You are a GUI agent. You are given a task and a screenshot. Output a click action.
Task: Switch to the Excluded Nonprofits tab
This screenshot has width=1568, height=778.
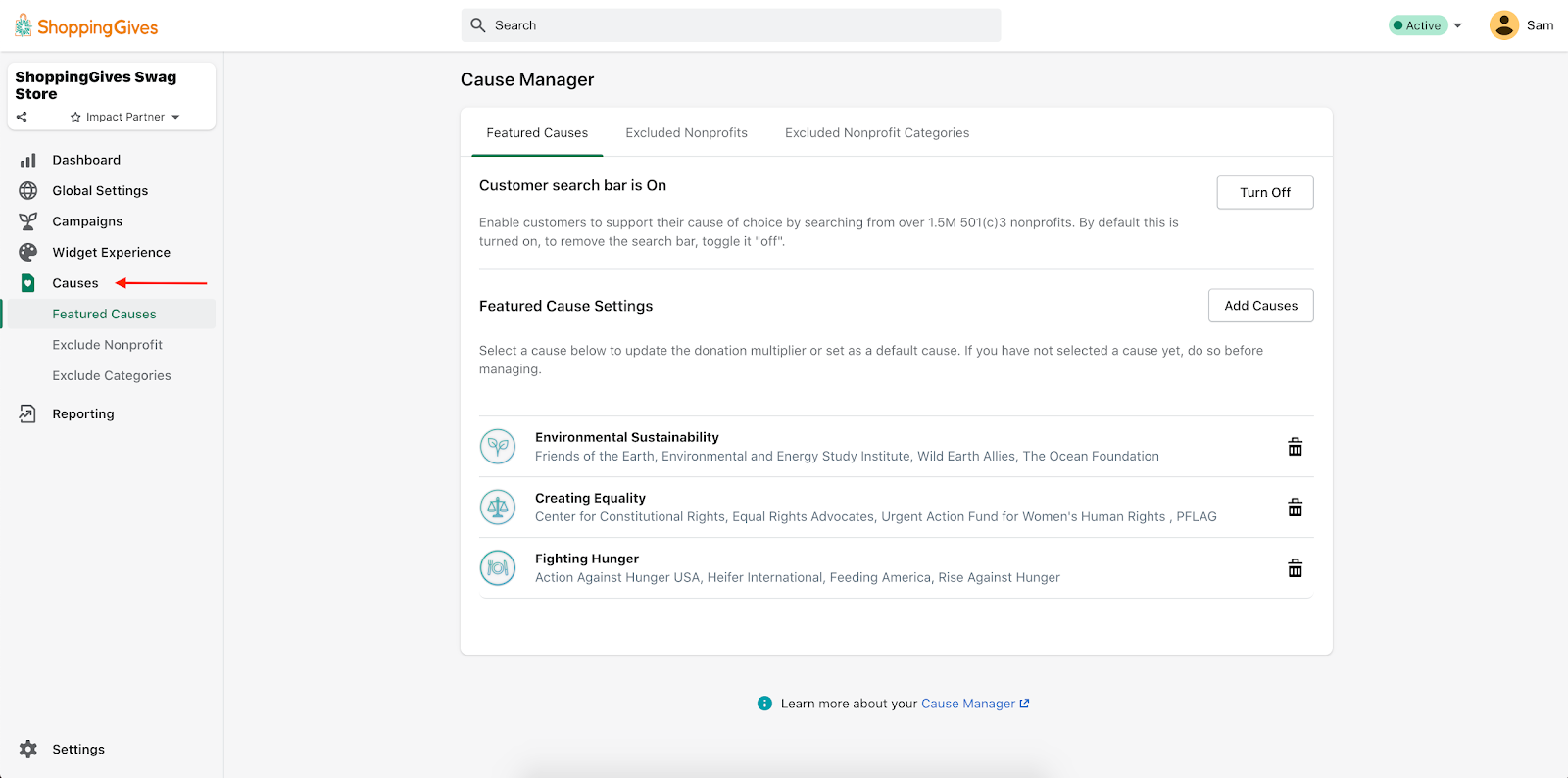[687, 133]
